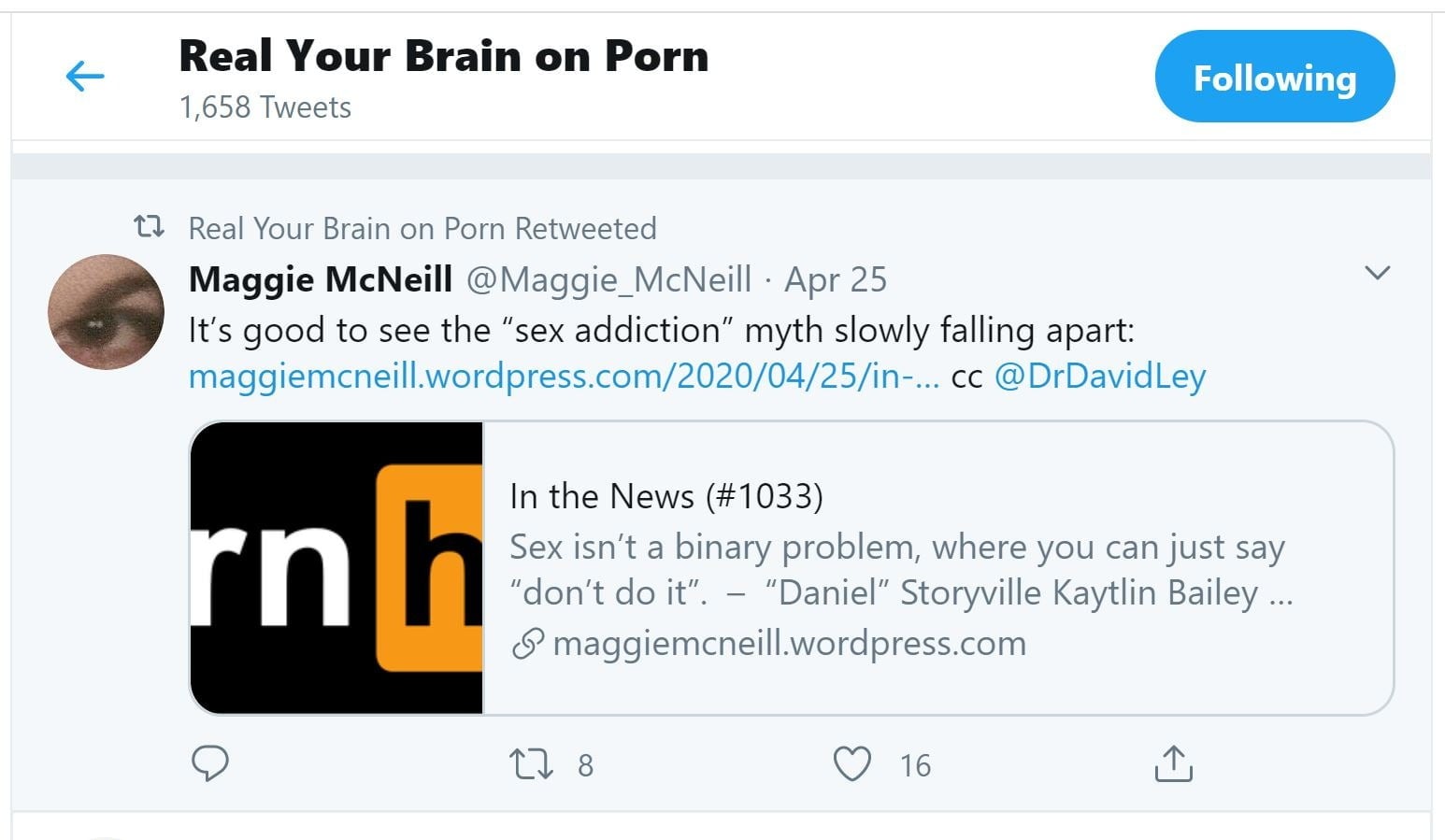Click the share tweet icon
The image size is (1445, 840).
[1173, 763]
